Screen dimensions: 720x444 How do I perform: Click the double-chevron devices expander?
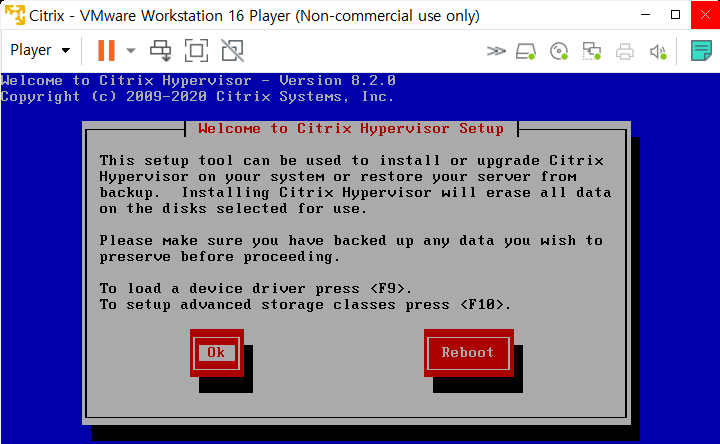(x=496, y=51)
